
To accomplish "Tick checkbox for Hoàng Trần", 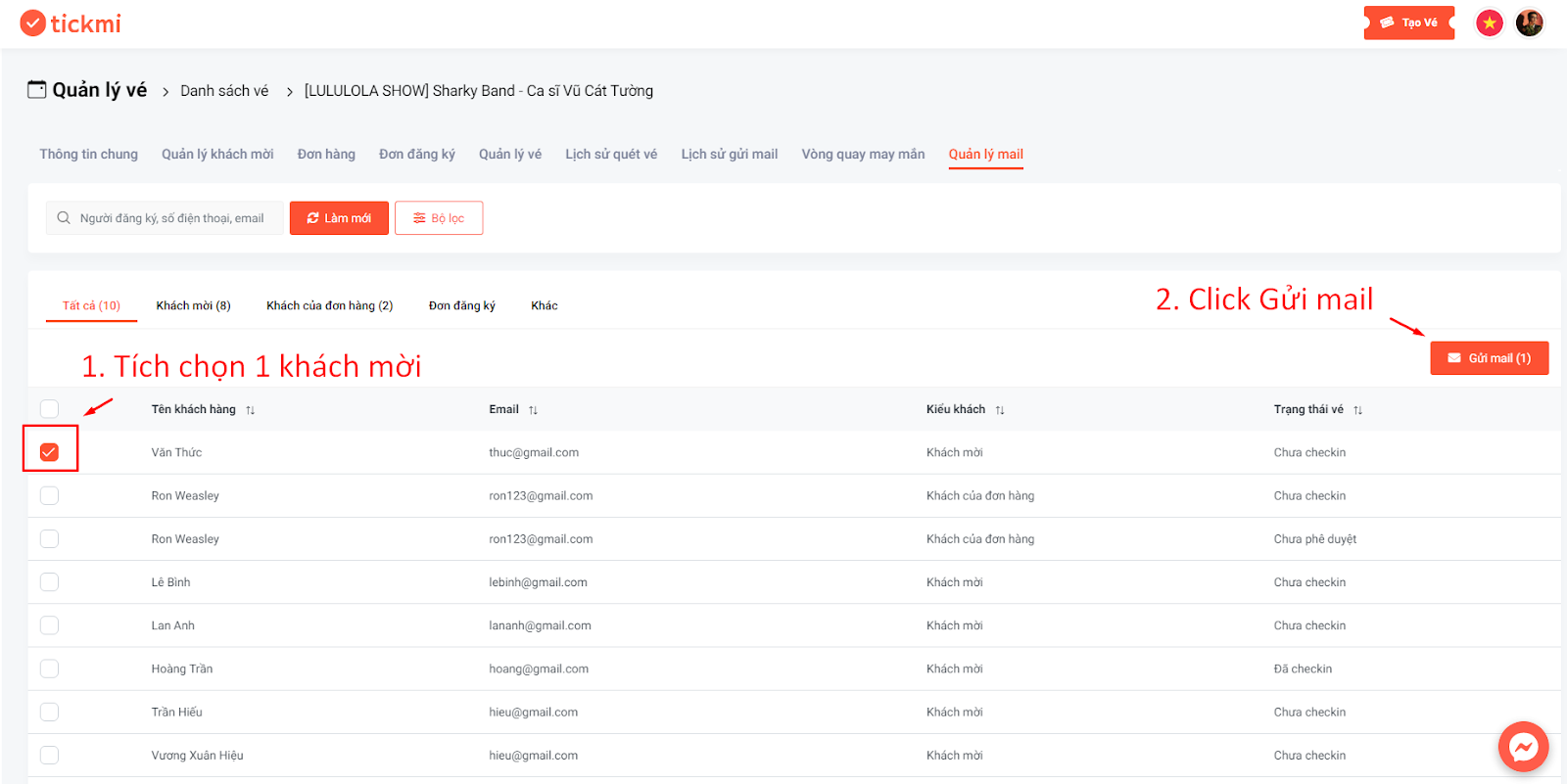I will [x=49, y=669].
